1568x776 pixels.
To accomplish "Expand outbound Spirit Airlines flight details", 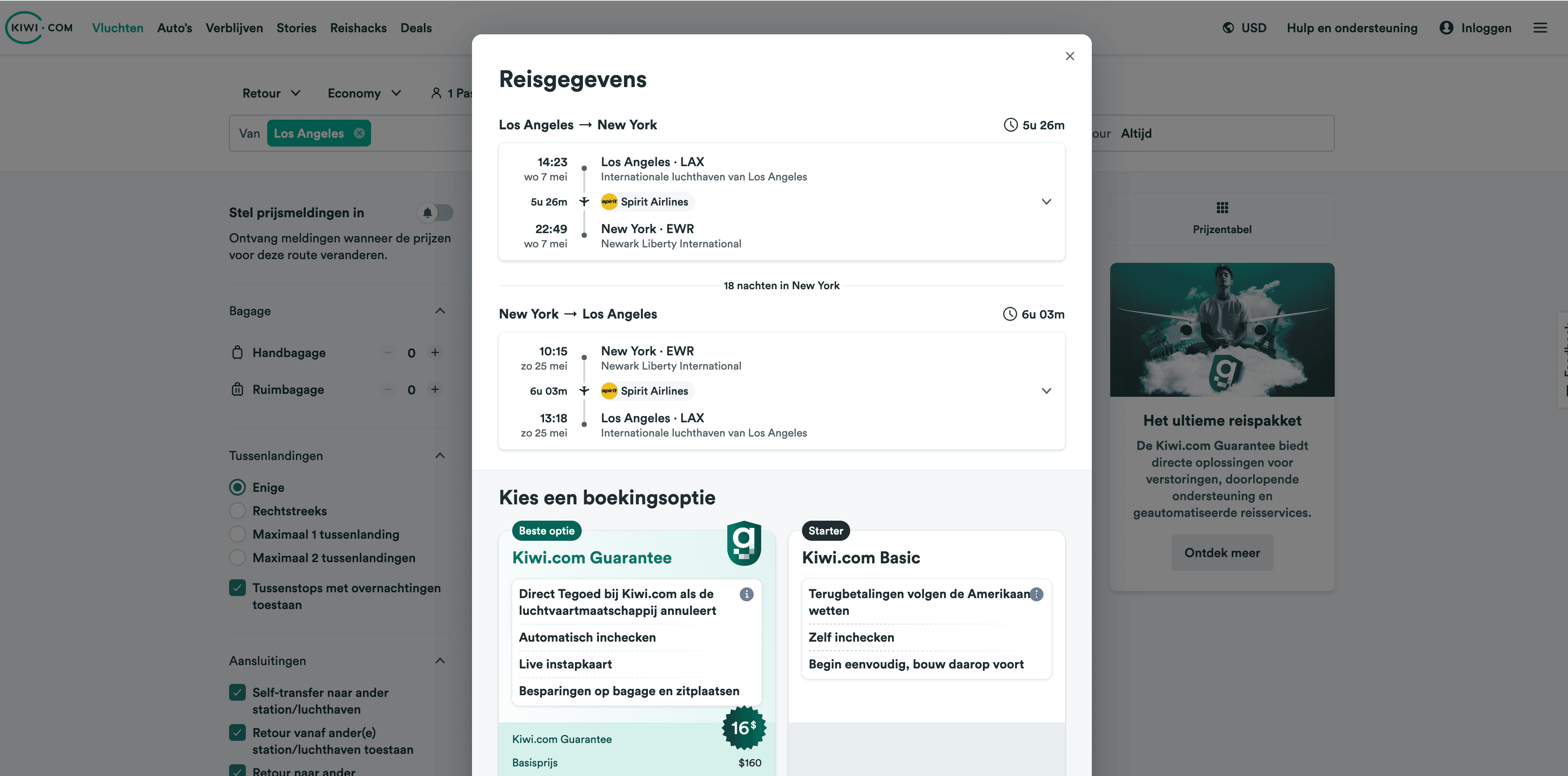I will coord(1046,202).
